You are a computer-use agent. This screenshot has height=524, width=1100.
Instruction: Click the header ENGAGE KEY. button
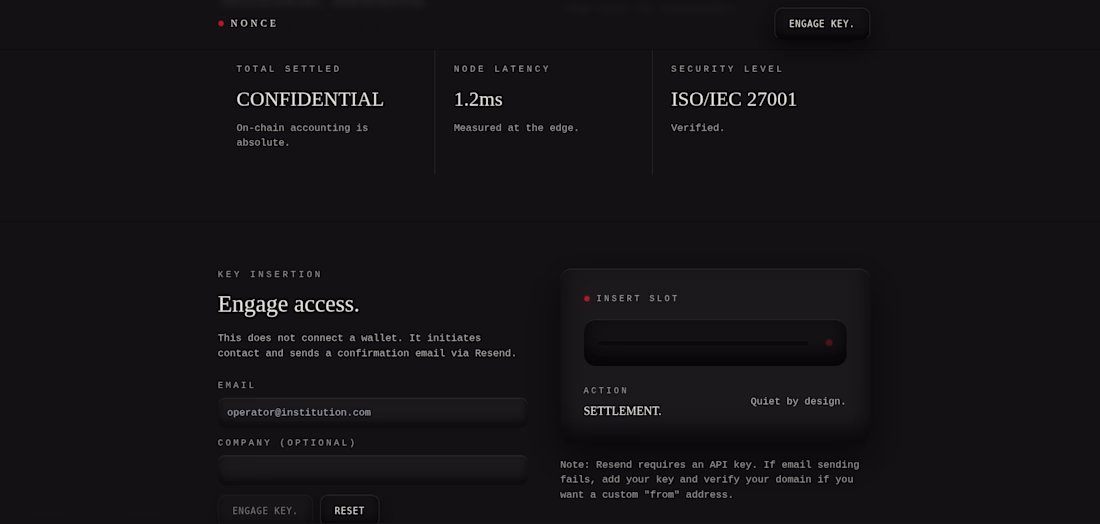(x=821, y=24)
